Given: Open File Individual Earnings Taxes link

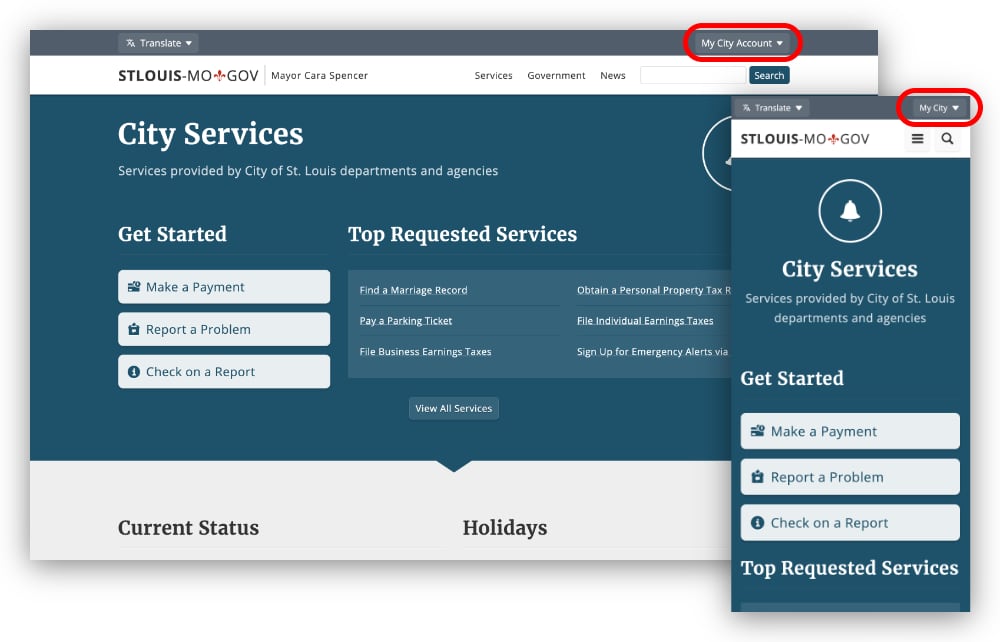Looking at the screenshot, I should 645,321.
